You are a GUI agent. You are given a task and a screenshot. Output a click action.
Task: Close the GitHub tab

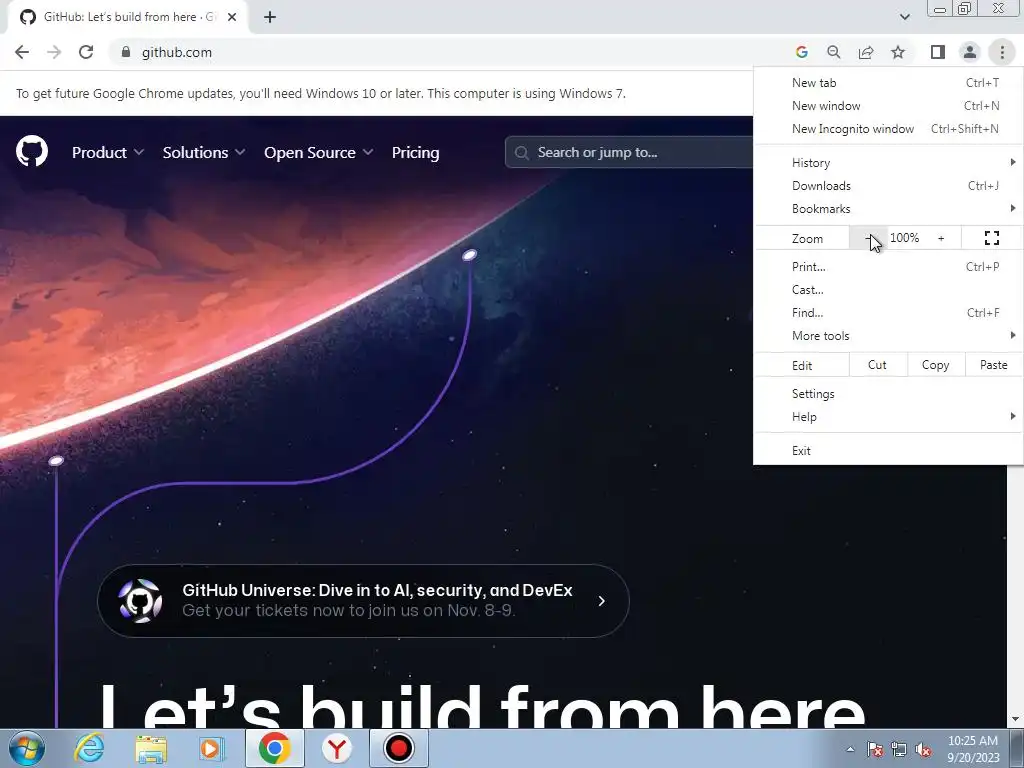232,17
